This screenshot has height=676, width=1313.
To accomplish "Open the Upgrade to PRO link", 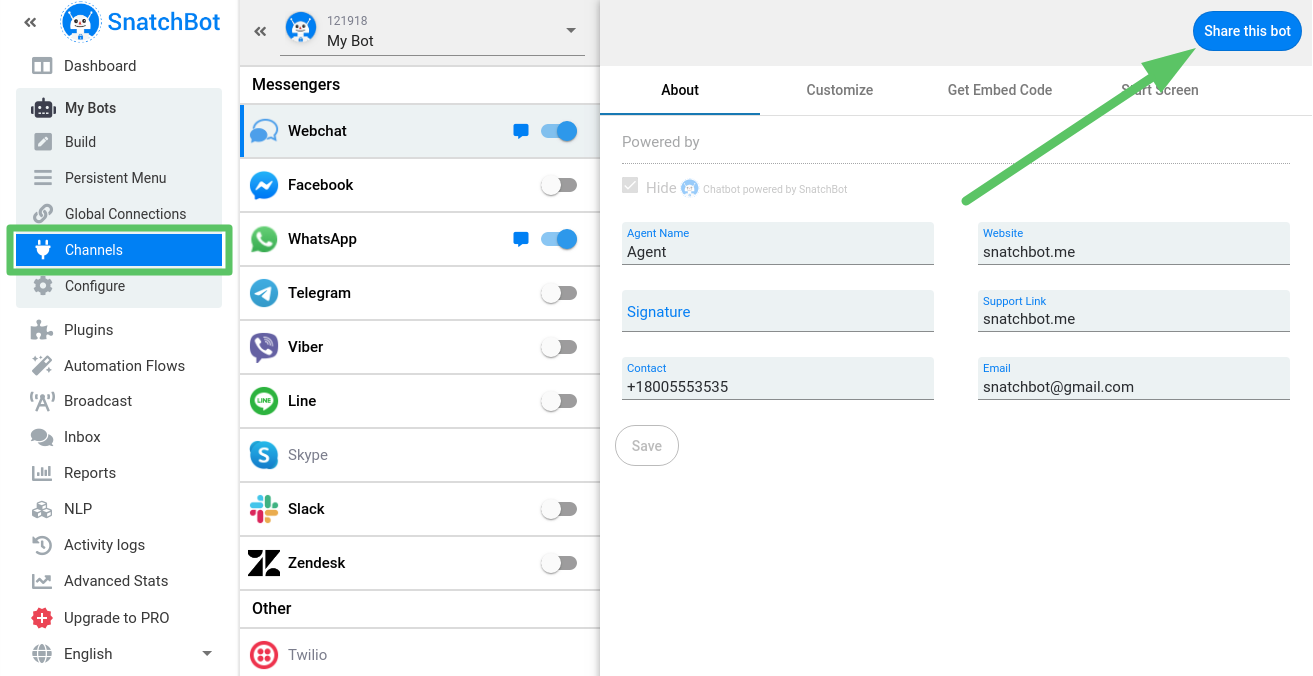I will point(117,618).
